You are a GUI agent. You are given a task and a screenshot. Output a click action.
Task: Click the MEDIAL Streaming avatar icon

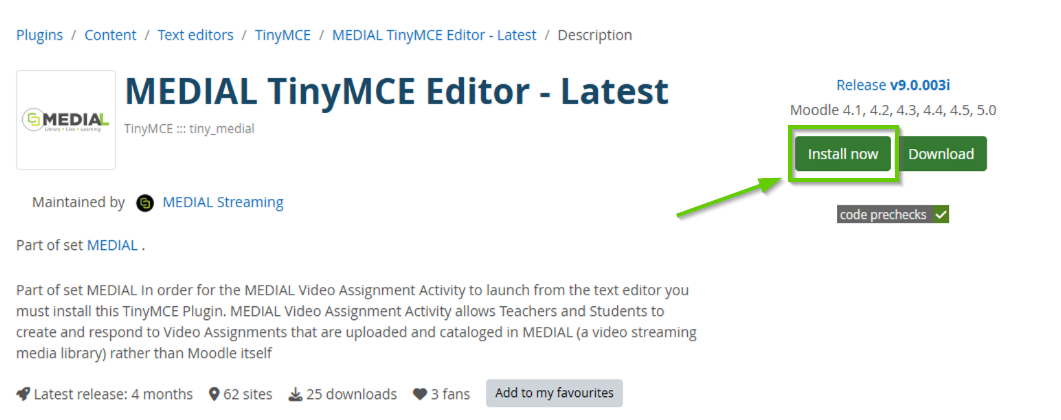pyautogui.click(x=145, y=203)
